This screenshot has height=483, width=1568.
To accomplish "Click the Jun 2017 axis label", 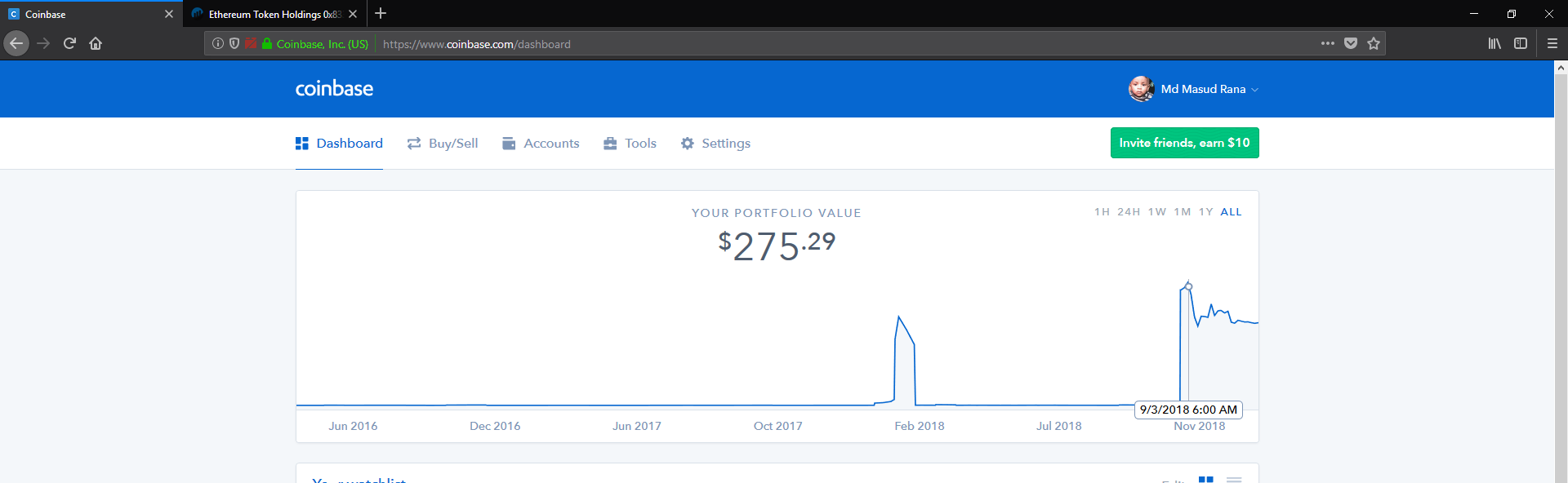I will coord(637,426).
